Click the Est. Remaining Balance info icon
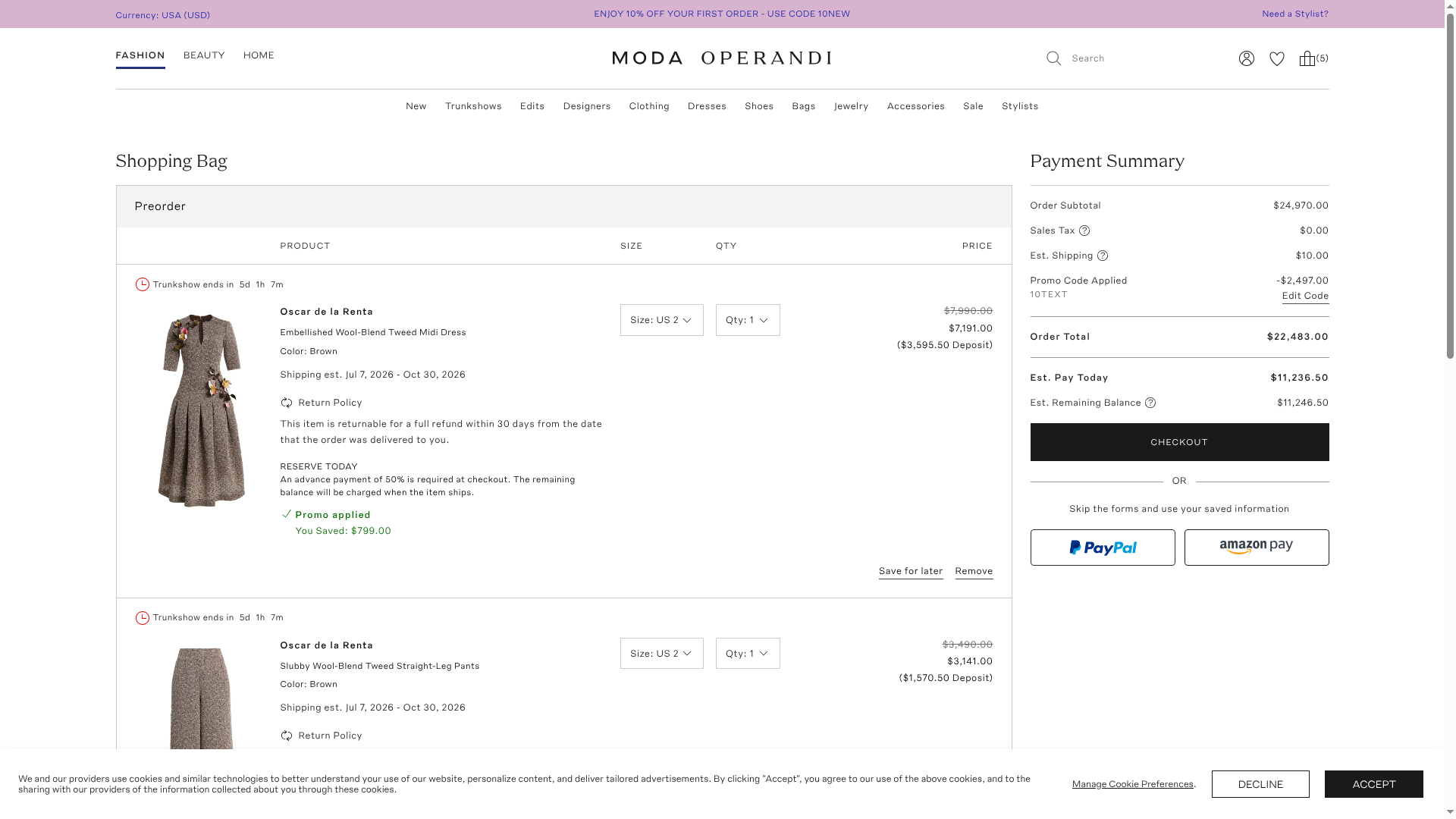Screen dimensions: 1456x819 coord(1150,403)
